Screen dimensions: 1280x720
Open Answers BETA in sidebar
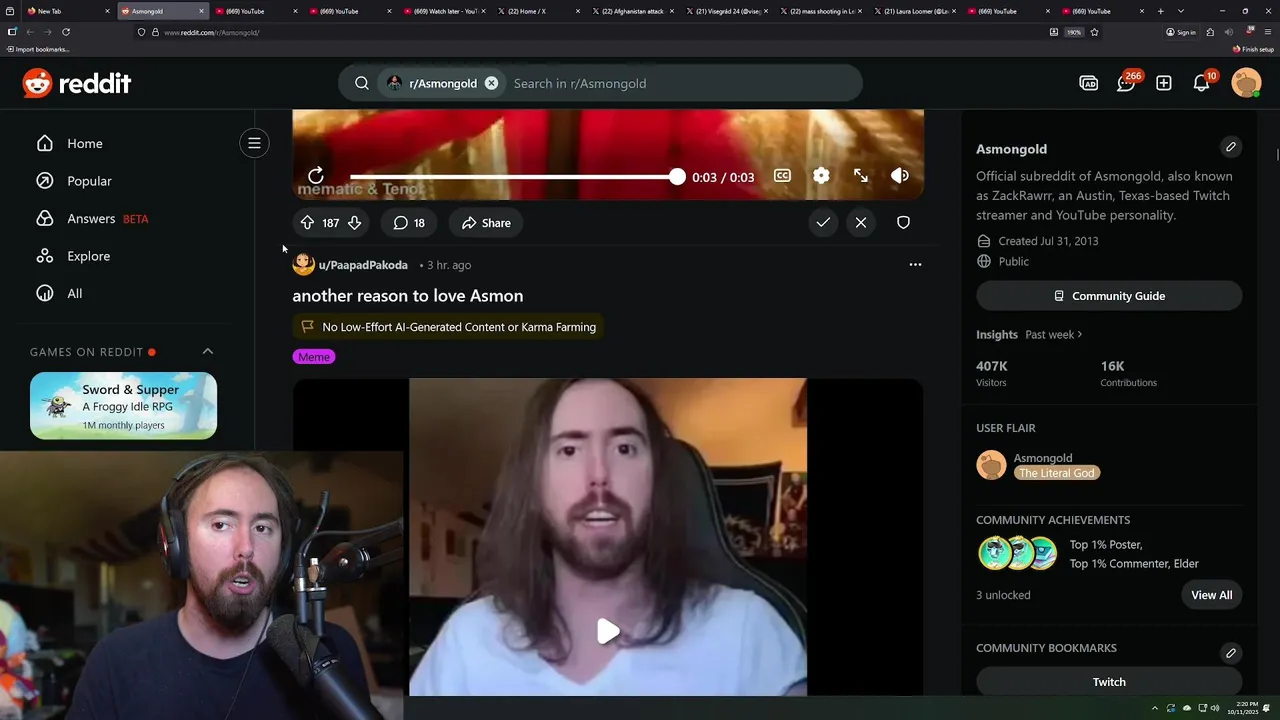92,218
